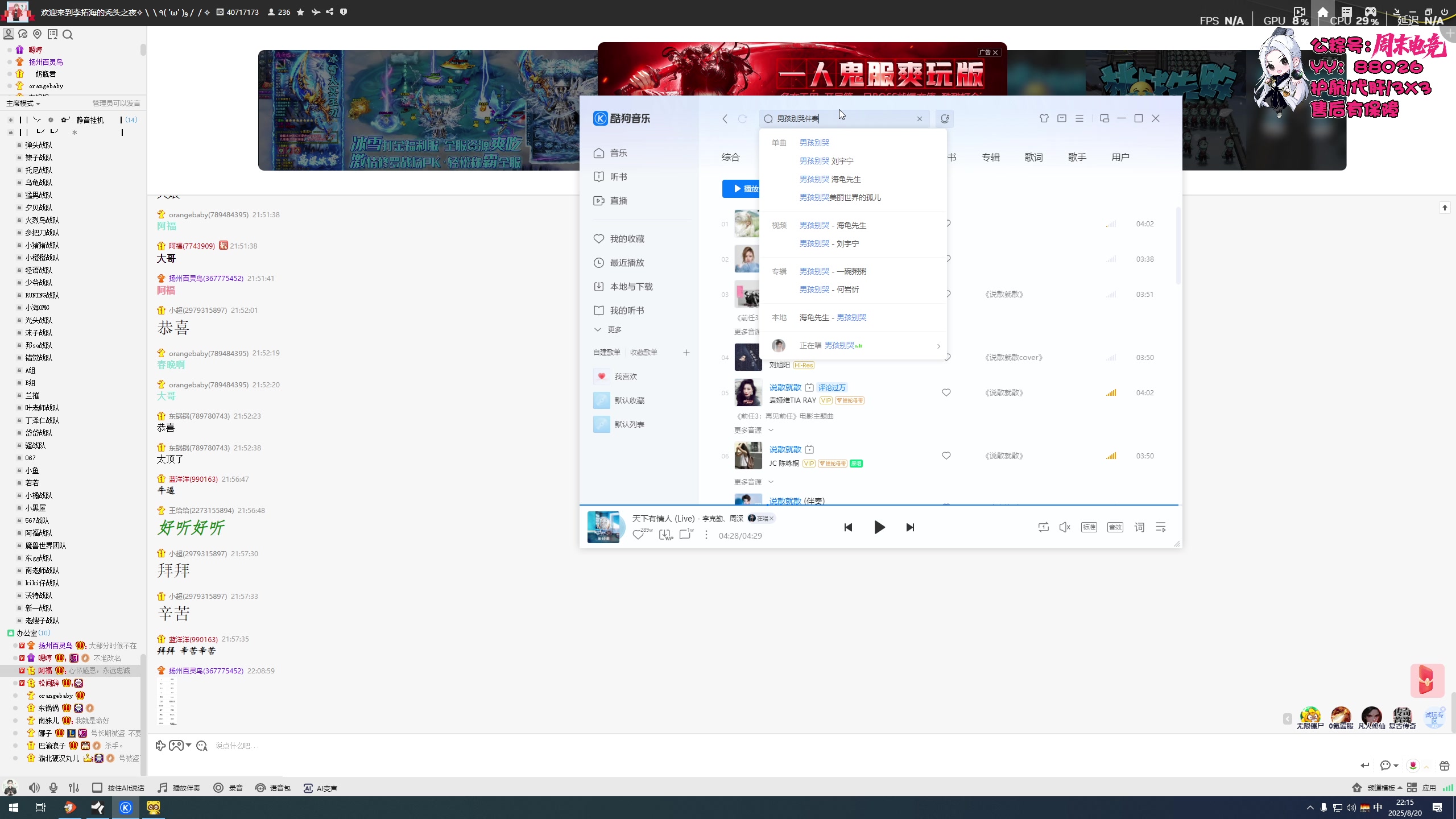This screenshot has height=819, width=1456.
Task: Clear the KuGou search box text
Action: 920,119
